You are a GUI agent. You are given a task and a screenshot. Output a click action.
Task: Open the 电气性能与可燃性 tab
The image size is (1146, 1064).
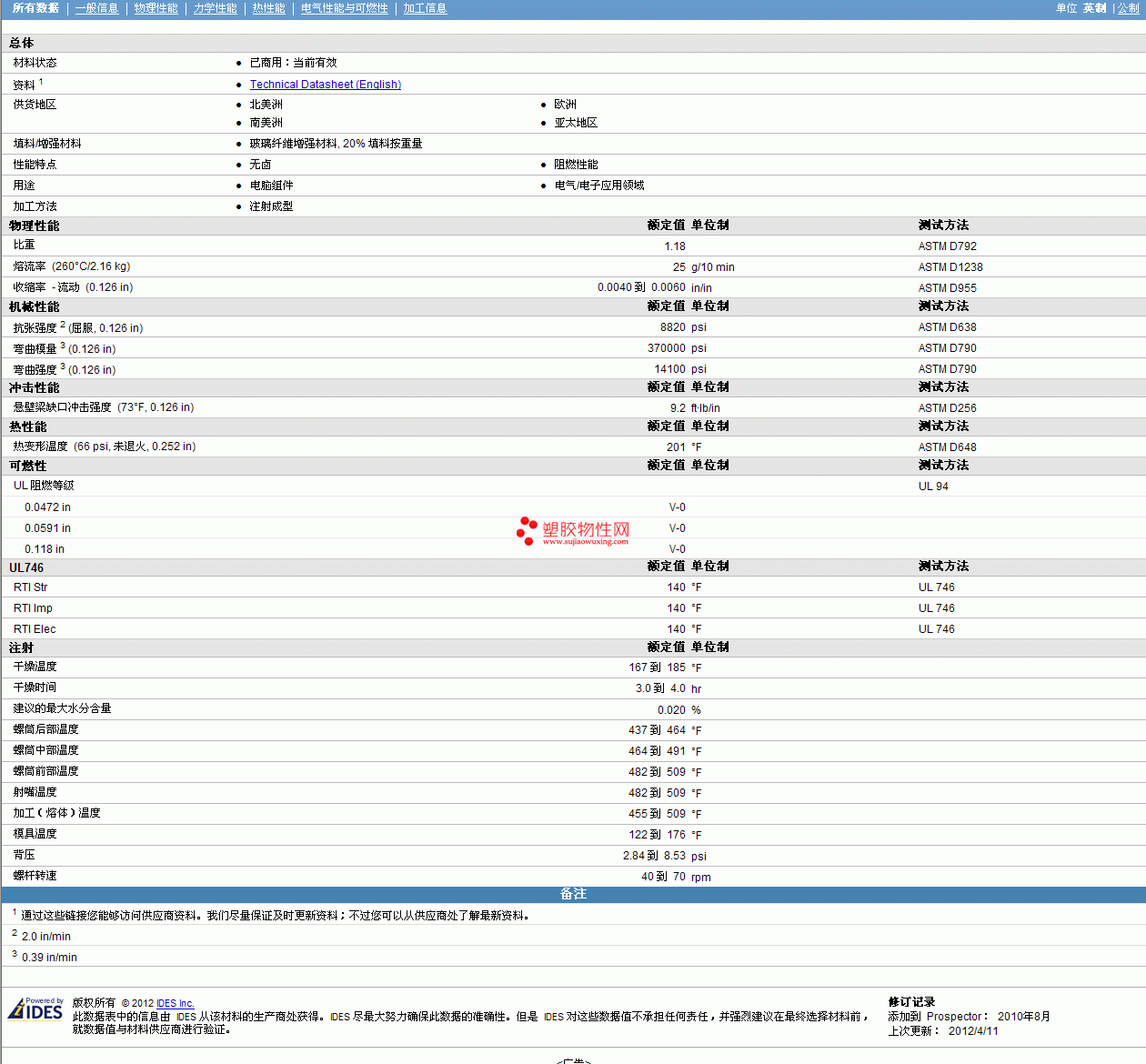344,8
